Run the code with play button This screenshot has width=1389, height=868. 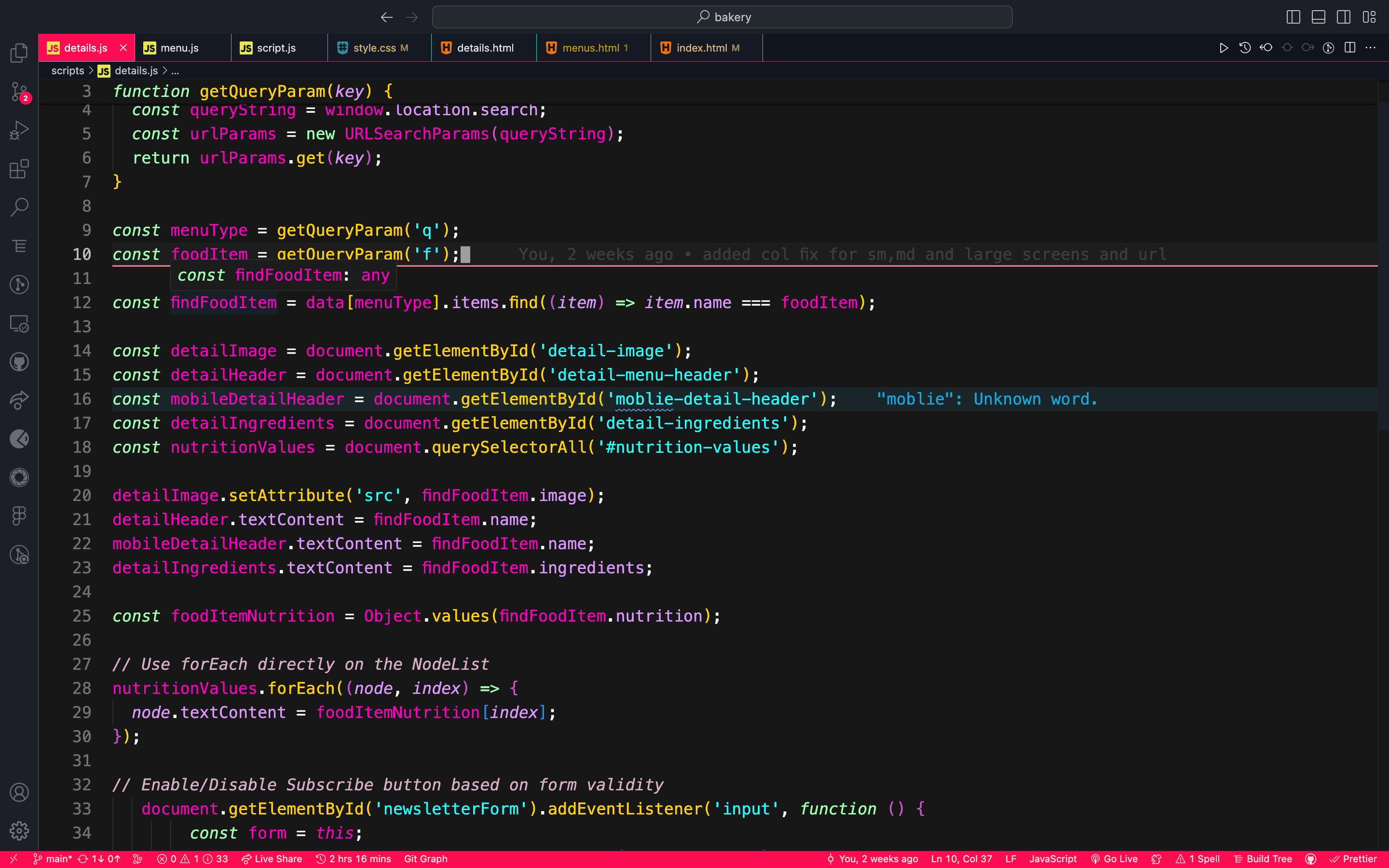point(1223,48)
